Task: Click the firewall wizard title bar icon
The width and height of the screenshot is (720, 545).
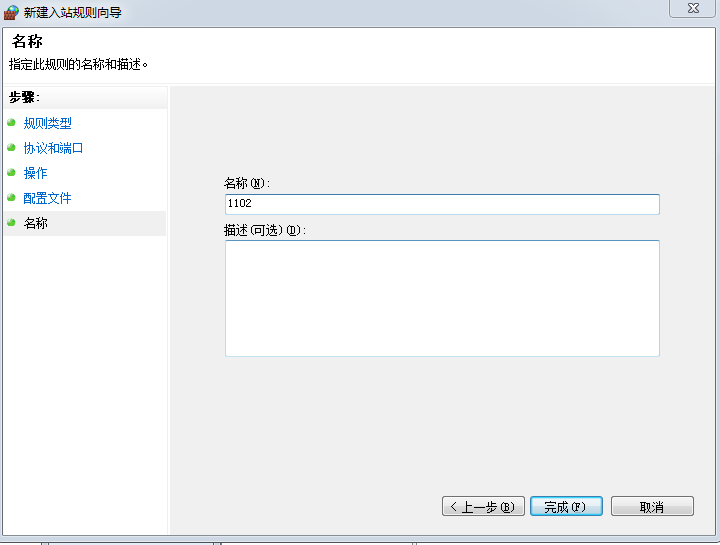Action: pos(11,12)
